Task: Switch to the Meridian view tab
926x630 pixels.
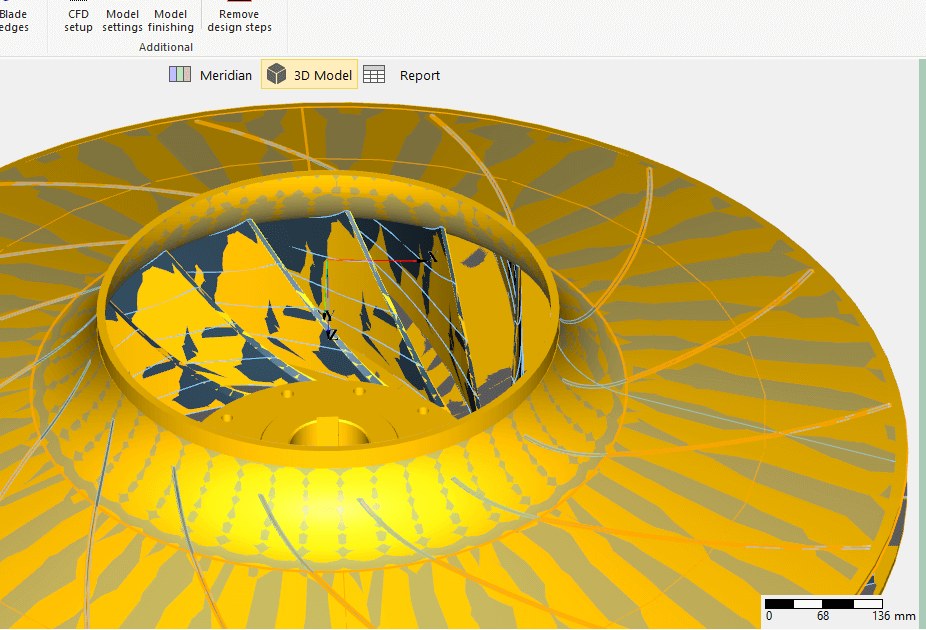Action: (x=210, y=75)
